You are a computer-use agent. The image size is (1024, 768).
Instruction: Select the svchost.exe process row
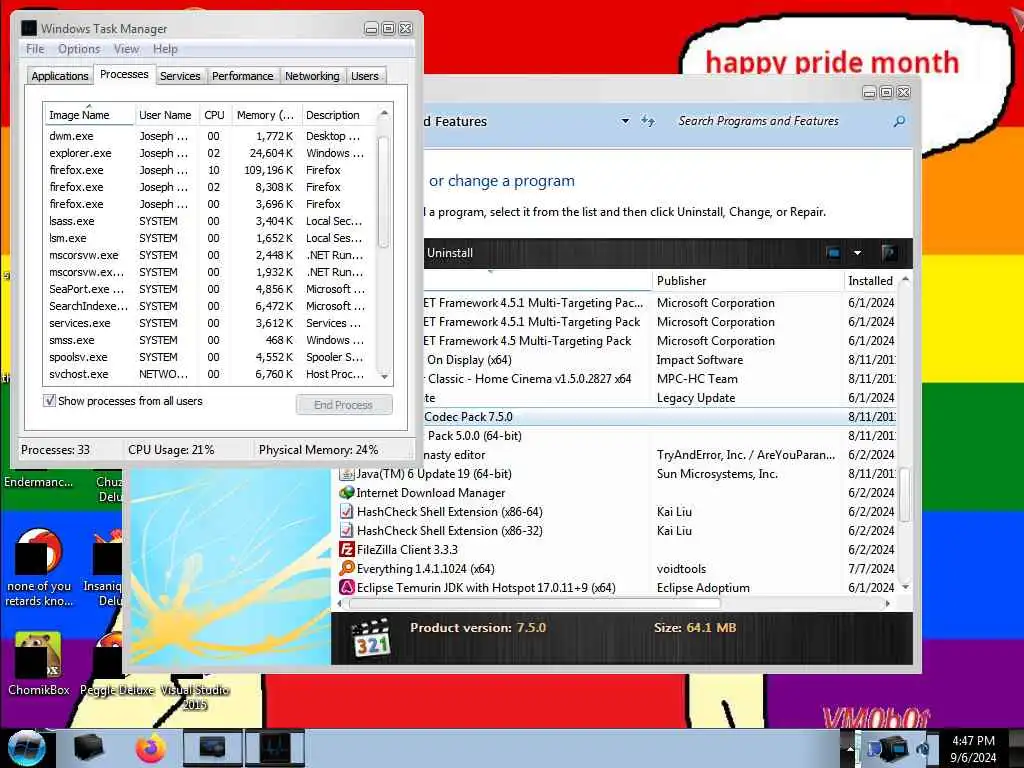209,374
